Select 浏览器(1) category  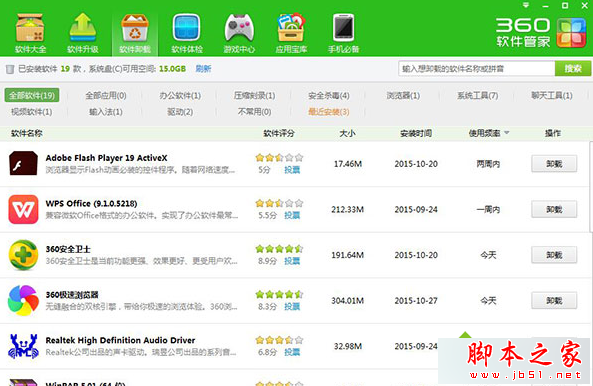click(403, 96)
